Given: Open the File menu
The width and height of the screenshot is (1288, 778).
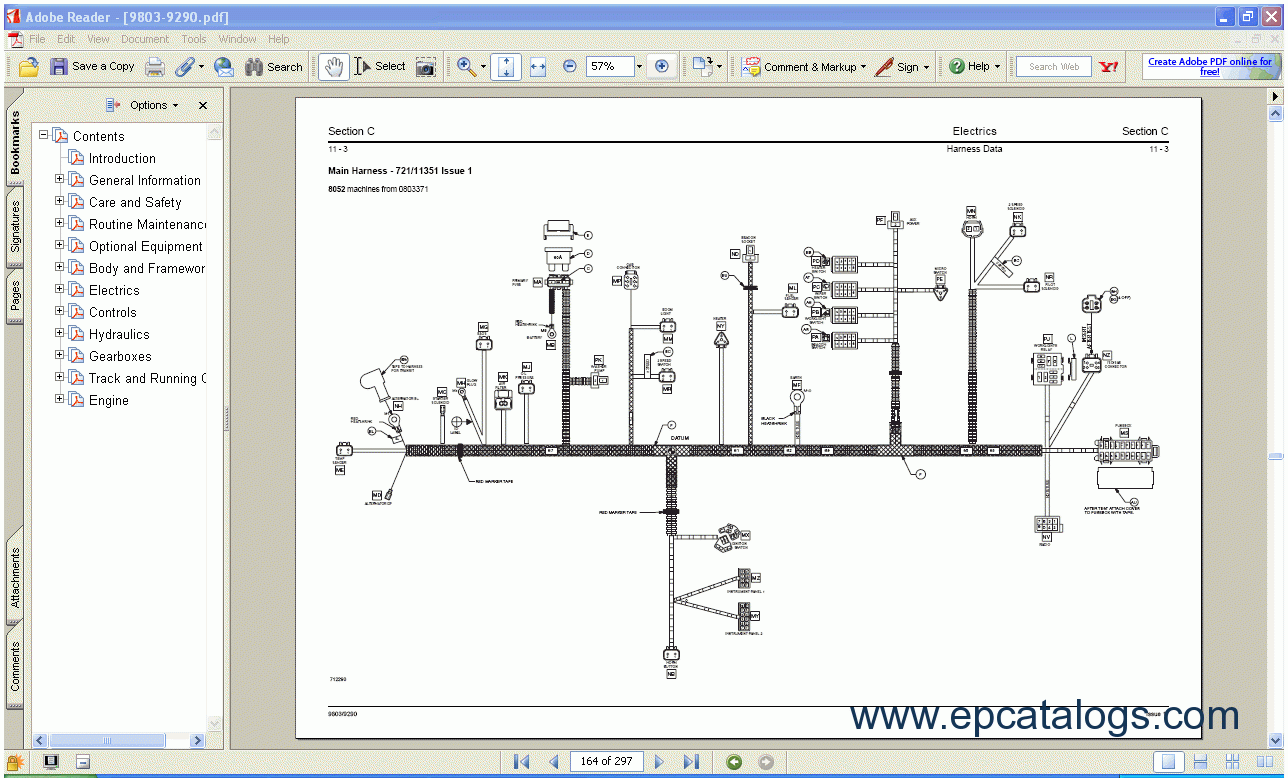Looking at the screenshot, I should pos(37,39).
